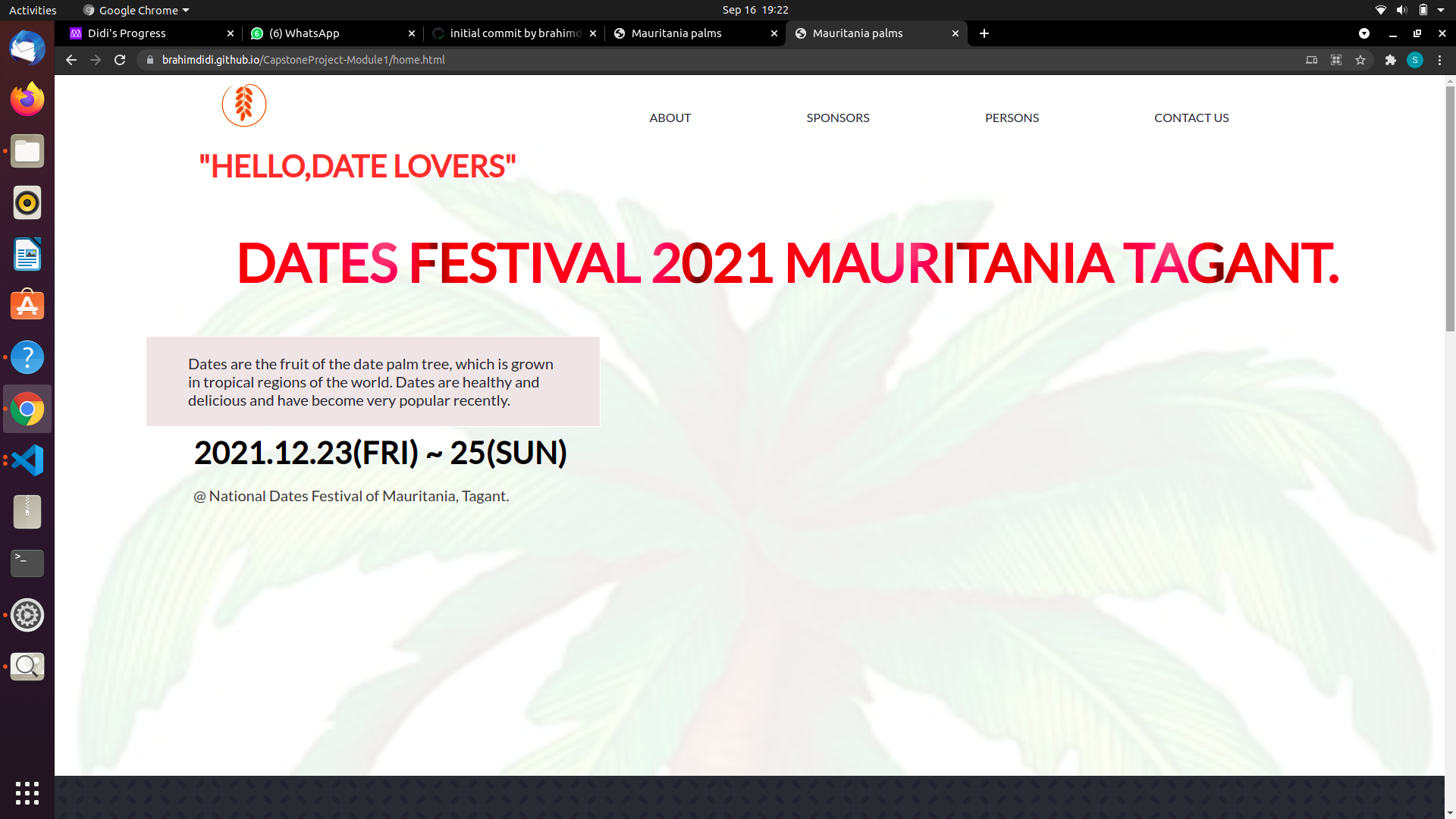Open system menu arrow in top bar

tap(1441, 10)
